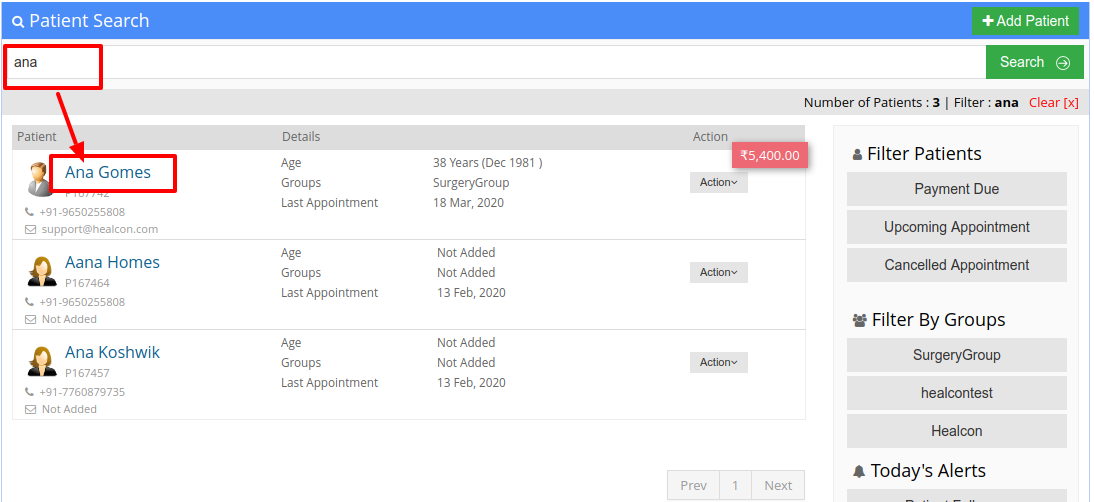1094x502 pixels.
Task: Expand Action dropdown for Ana Koshwik
Action: pos(719,363)
